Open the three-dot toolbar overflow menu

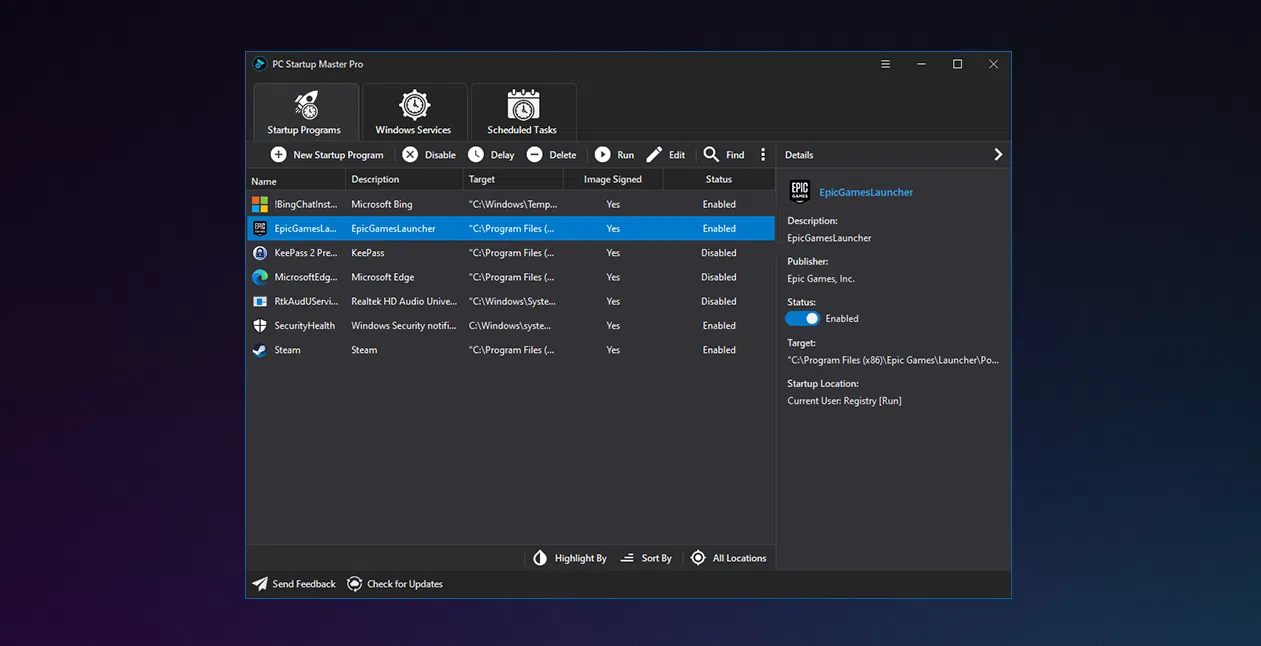tap(763, 155)
